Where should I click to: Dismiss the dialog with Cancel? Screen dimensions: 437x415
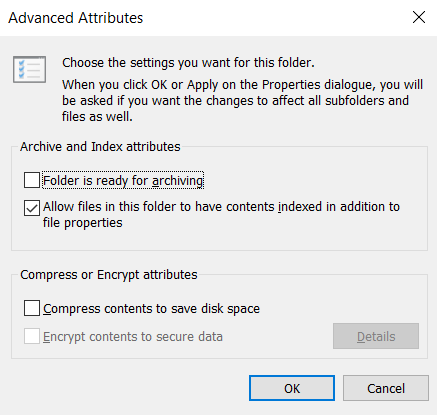(x=386, y=388)
